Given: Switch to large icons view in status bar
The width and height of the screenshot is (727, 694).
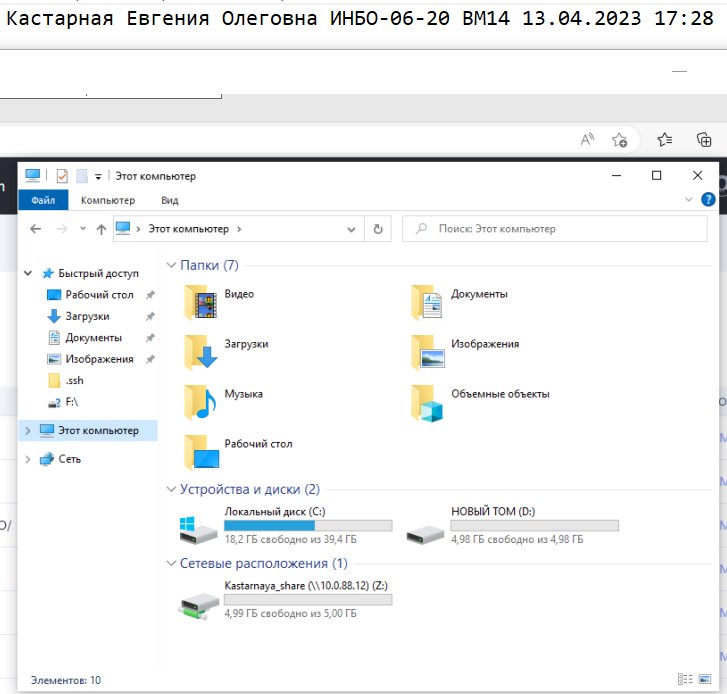Looking at the screenshot, I should tap(705, 679).
